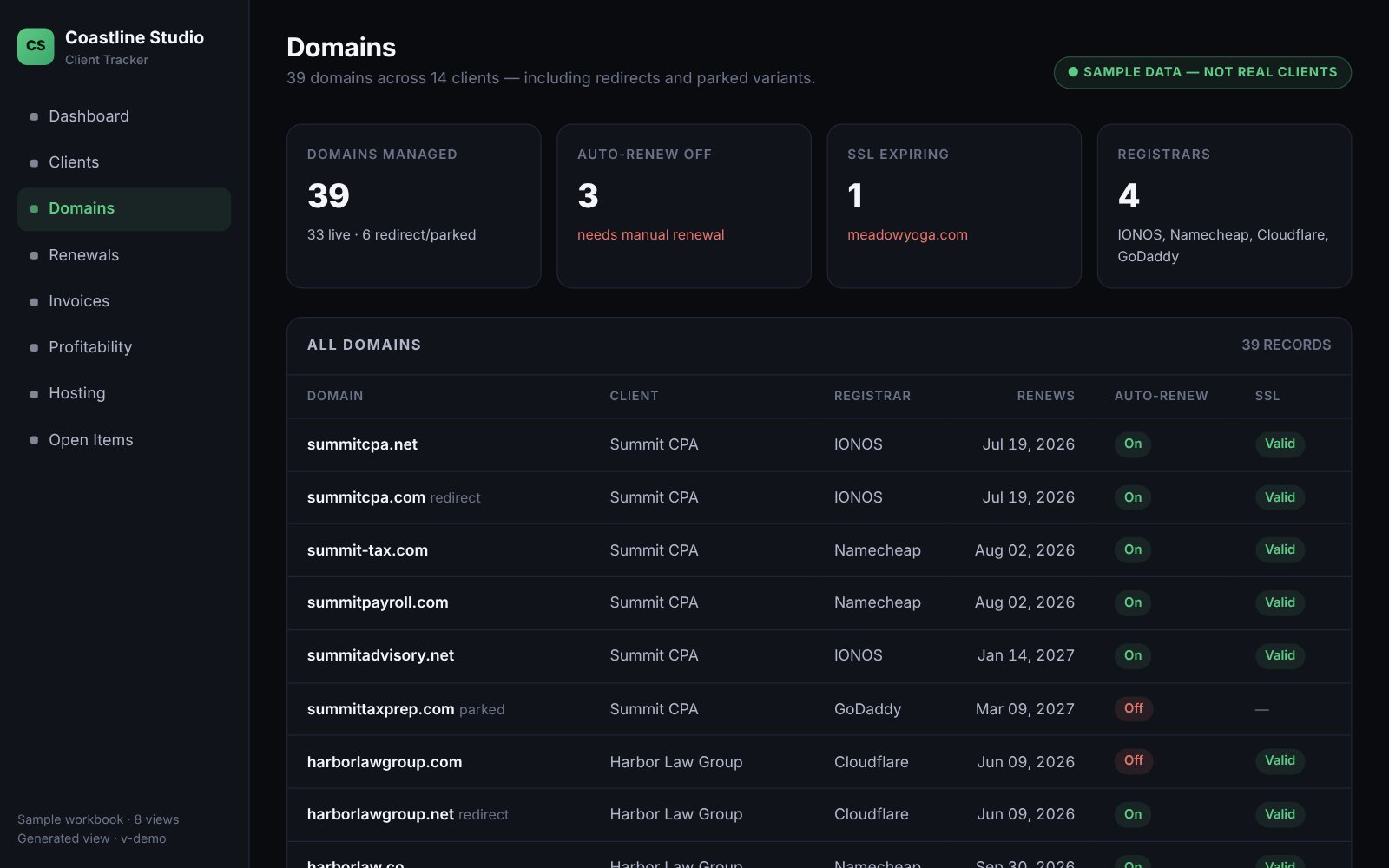Click the Coastline Studio CS logo
Screen dimensions: 1389x868
(x=36, y=46)
